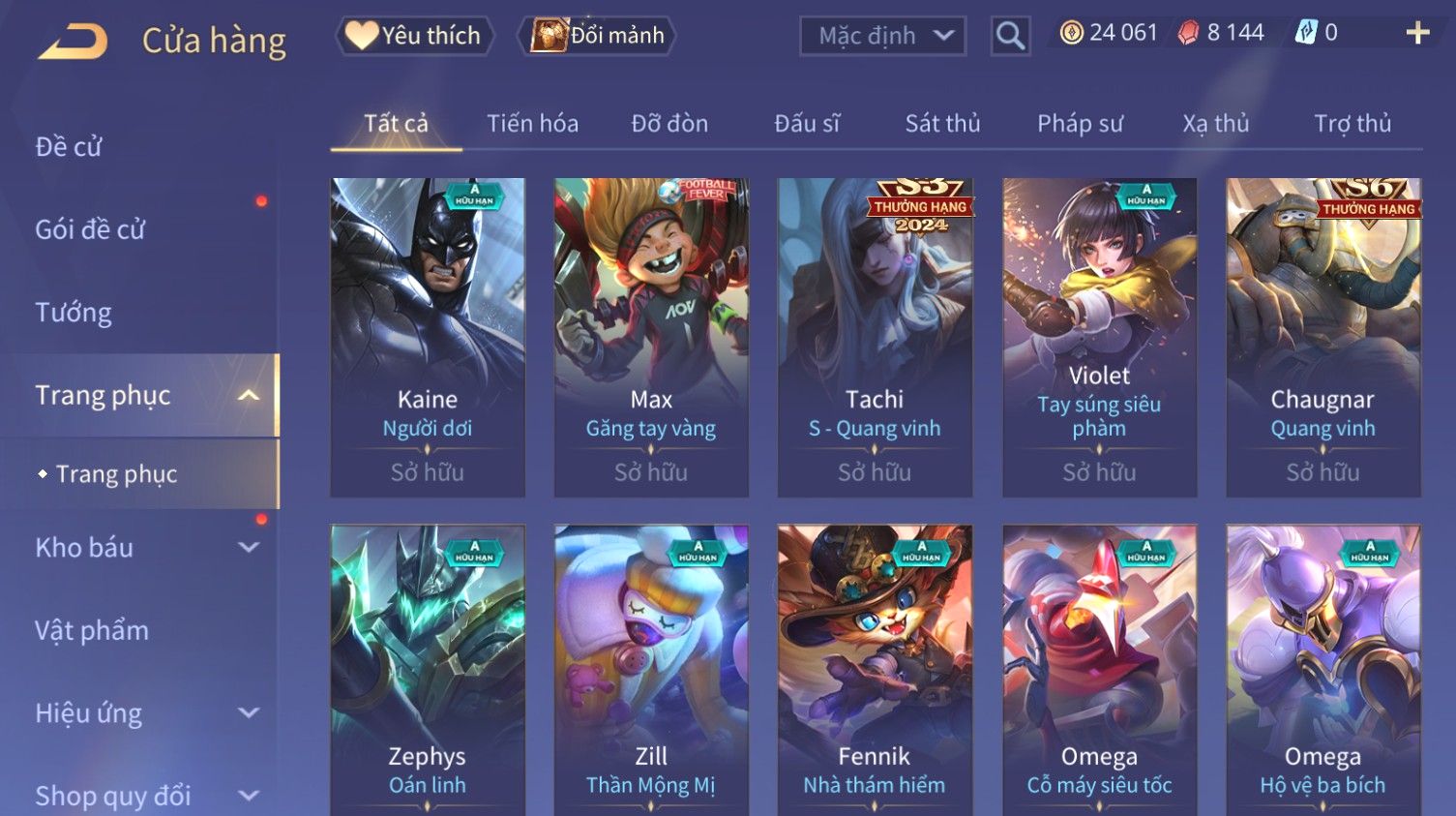Screen dimensions: 1456x816
Task: Select the Violet Tay súng siêu phàm card
Action: pos(1099,338)
